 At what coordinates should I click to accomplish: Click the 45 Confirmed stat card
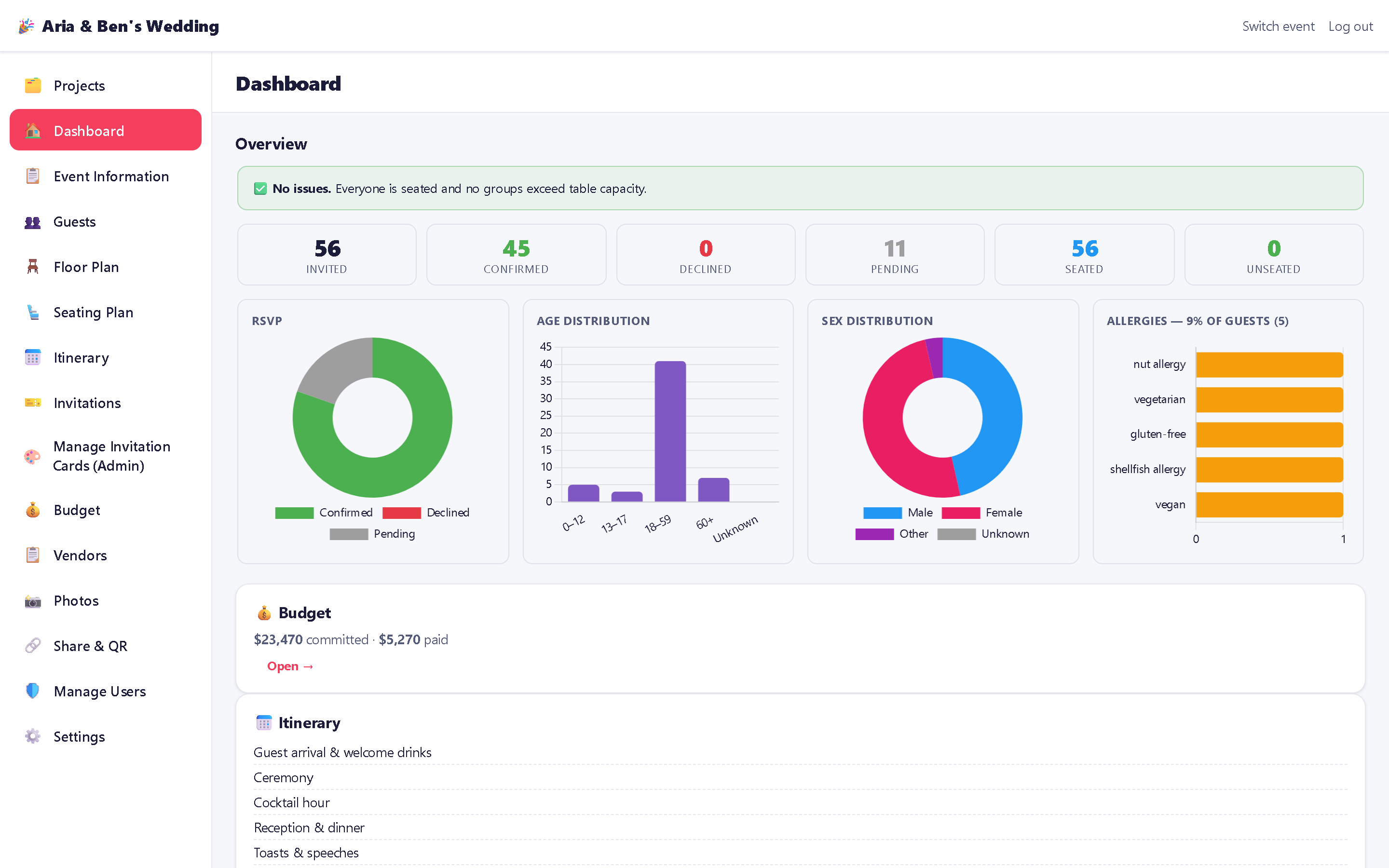516,254
